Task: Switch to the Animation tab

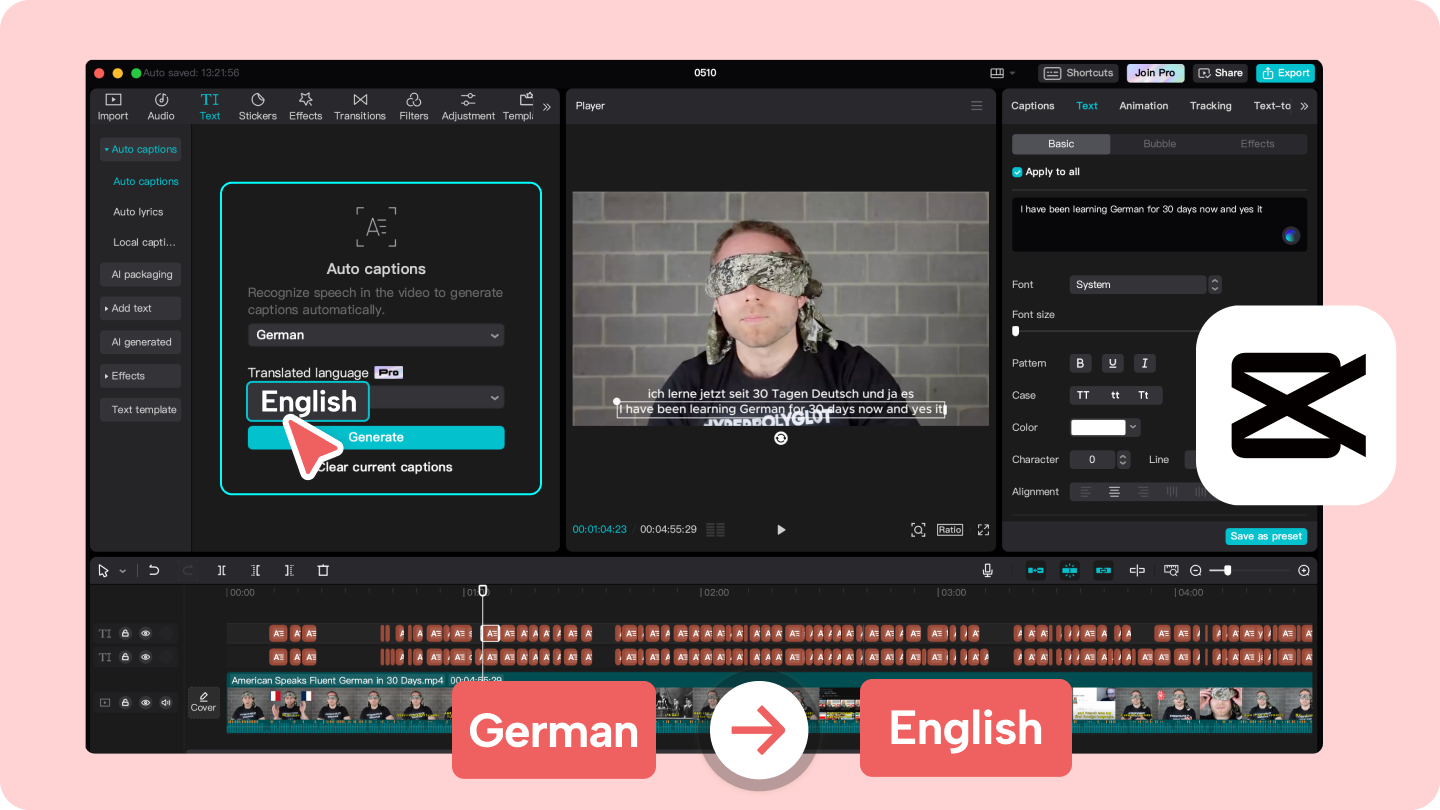Action: pyautogui.click(x=1143, y=105)
